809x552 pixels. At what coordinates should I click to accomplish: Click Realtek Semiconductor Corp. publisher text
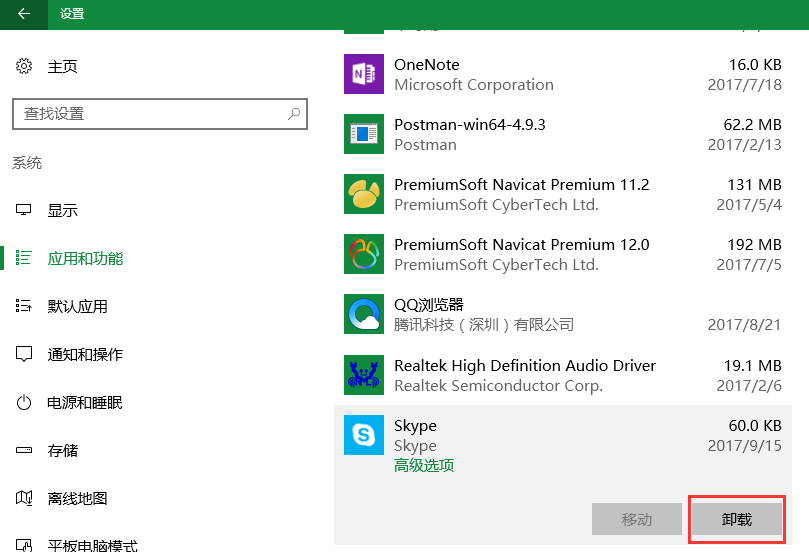[498, 386]
